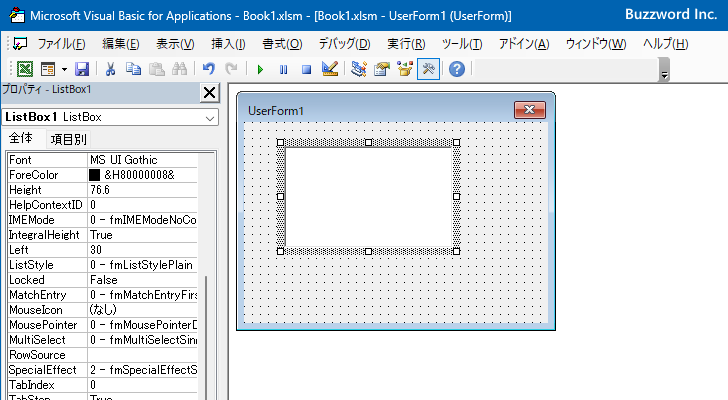This screenshot has width=728, height=400.
Task: Select the SpecialEffect property value
Action: 143,370
